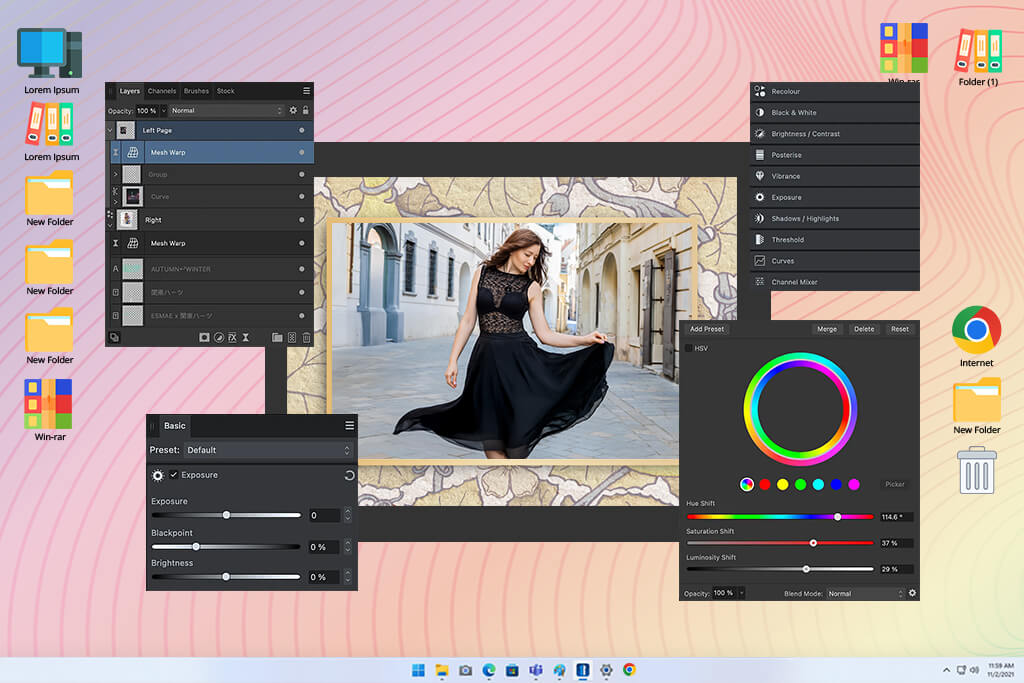Open the Layers panel hamburger menu

[306, 91]
